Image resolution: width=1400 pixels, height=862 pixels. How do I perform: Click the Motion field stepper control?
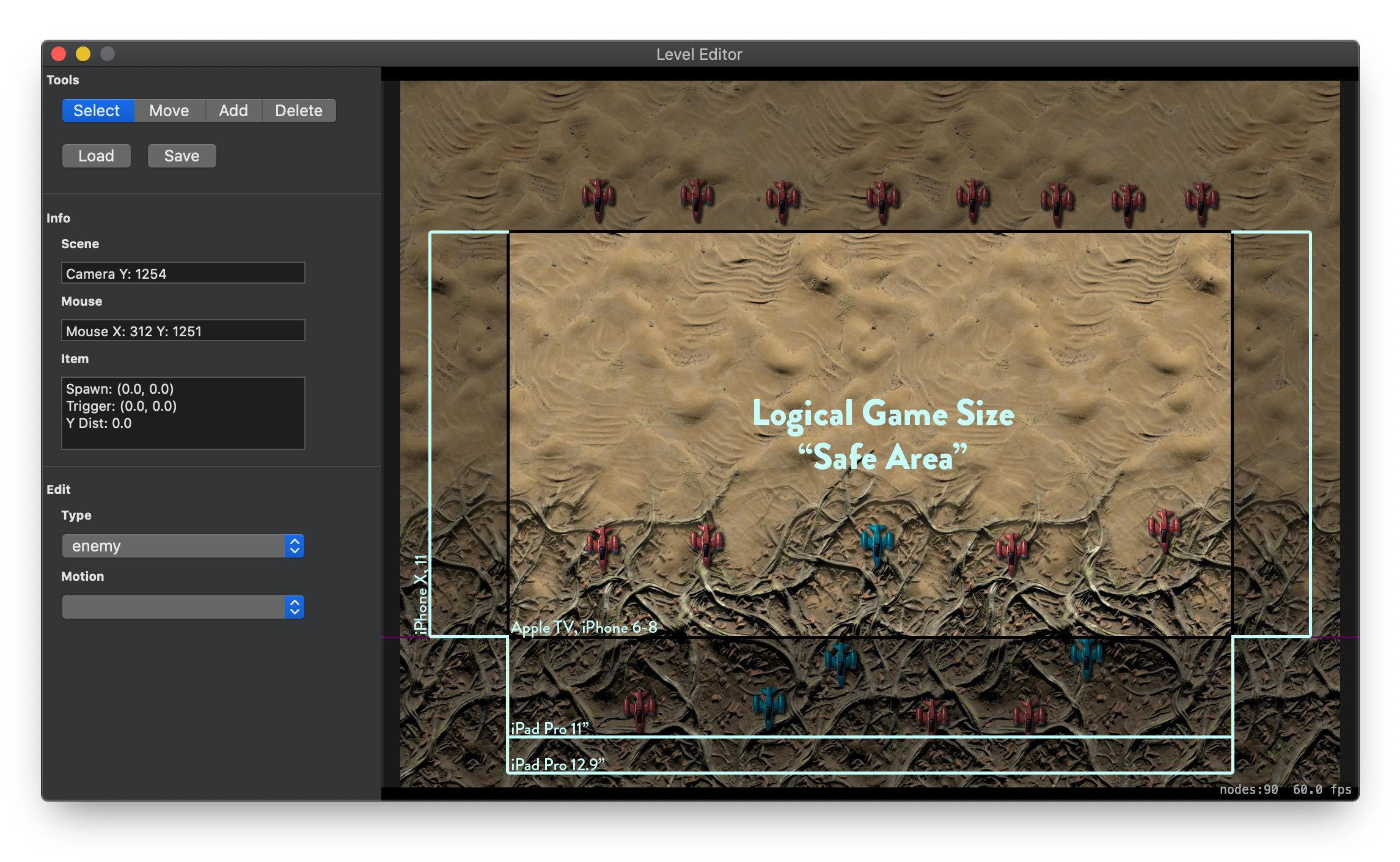point(295,606)
